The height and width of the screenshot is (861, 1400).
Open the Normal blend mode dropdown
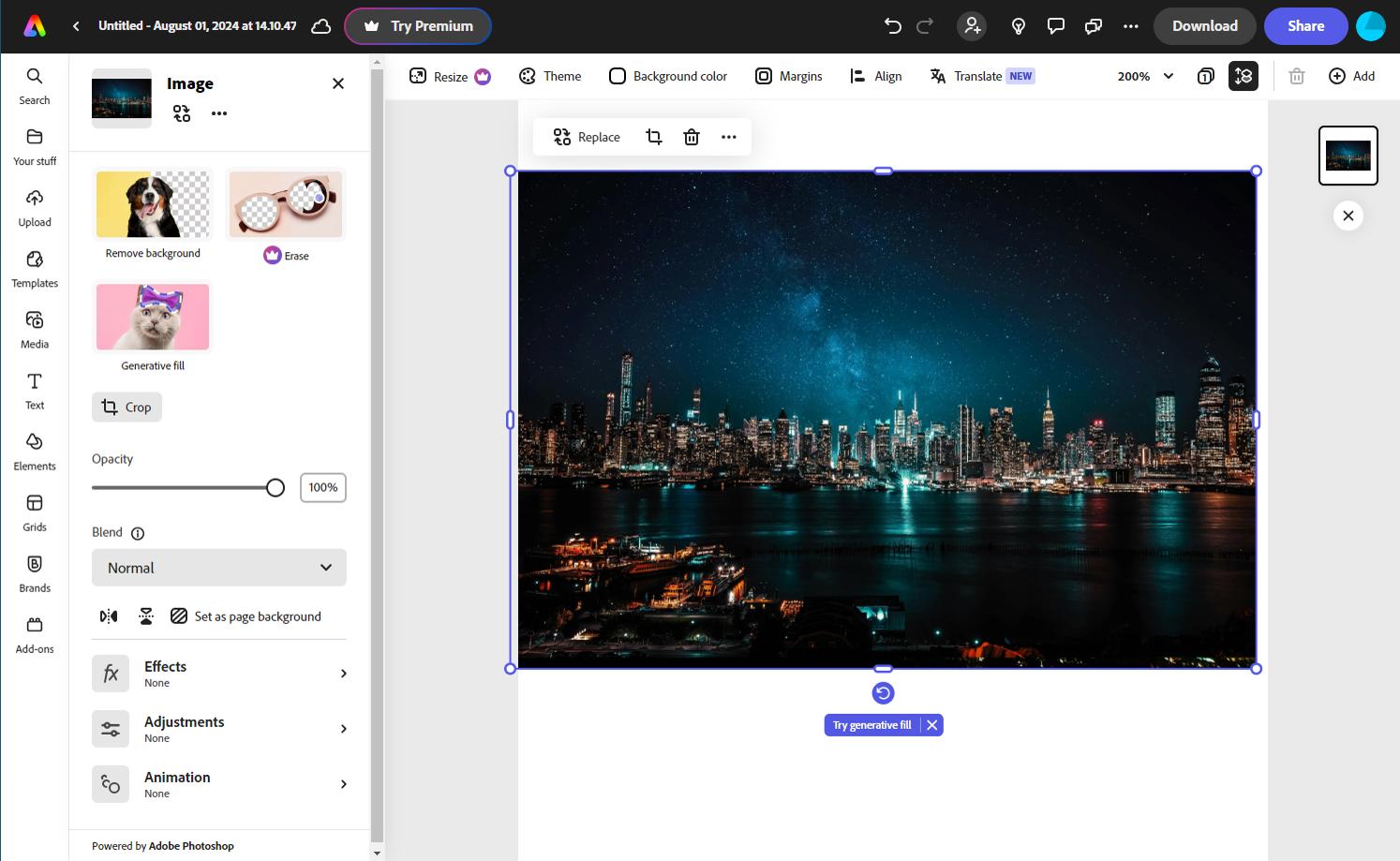click(218, 567)
